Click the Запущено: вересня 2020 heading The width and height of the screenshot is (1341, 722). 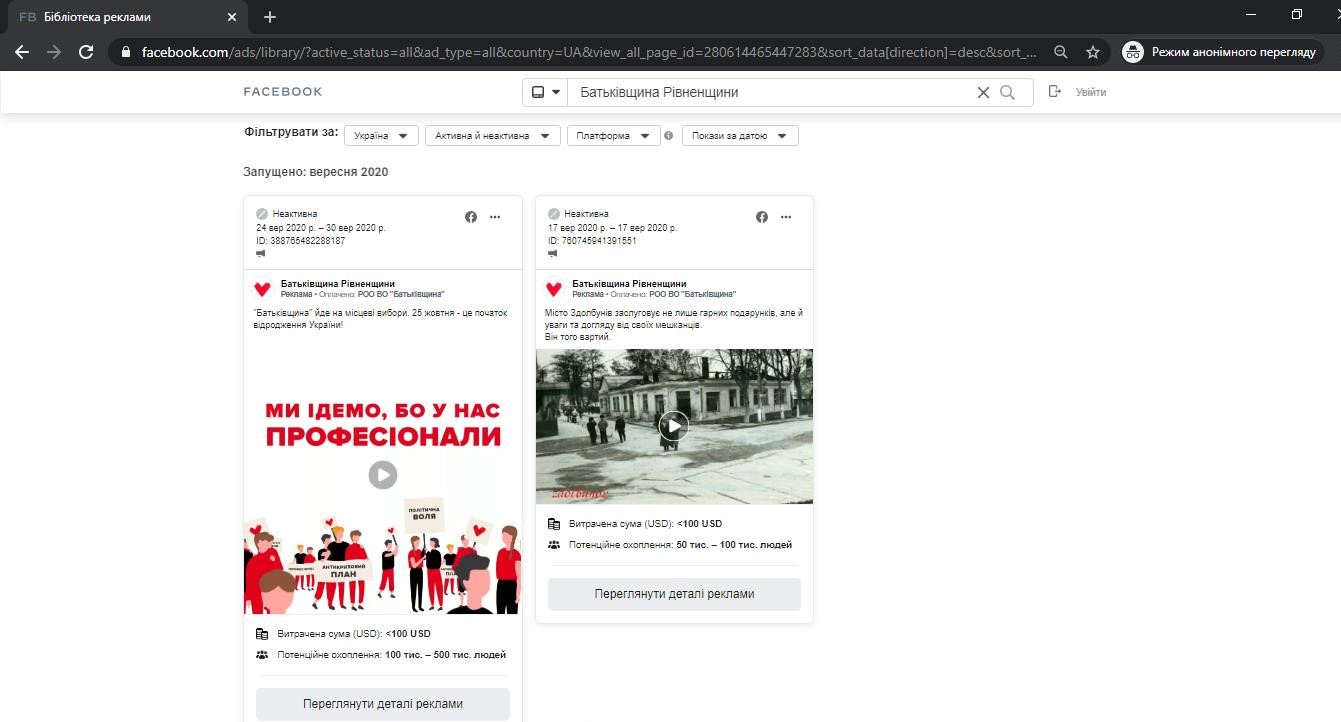tap(316, 172)
